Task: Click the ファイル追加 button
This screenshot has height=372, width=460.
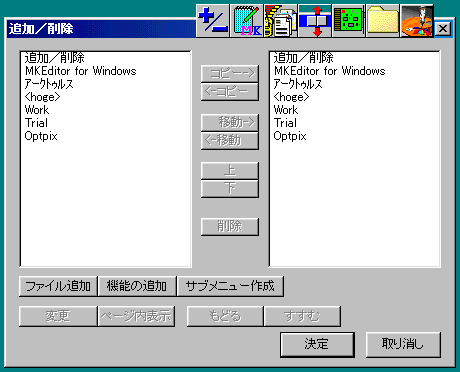Action: click(x=58, y=286)
